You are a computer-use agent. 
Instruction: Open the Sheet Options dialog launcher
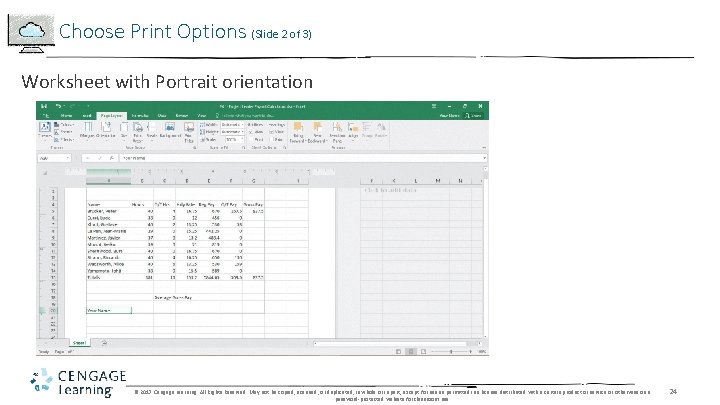tap(285, 148)
